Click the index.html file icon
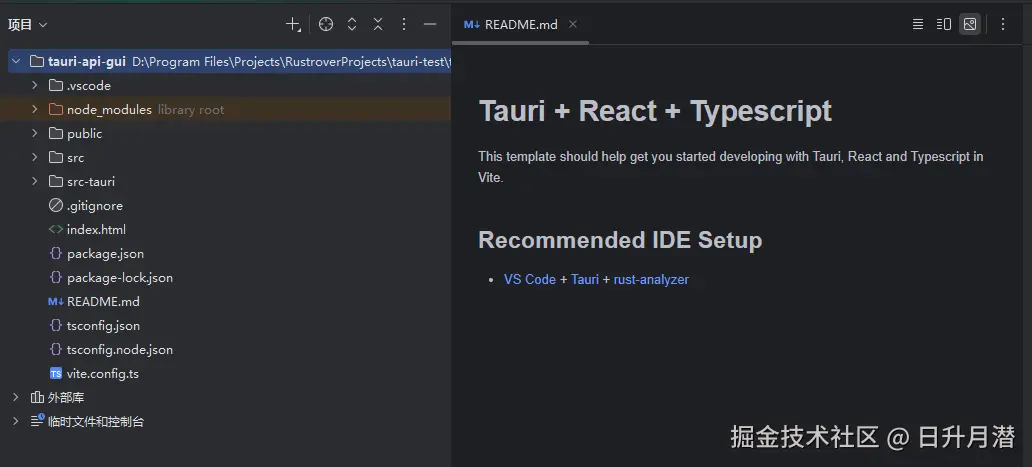The image size is (1032, 467). (x=56, y=230)
